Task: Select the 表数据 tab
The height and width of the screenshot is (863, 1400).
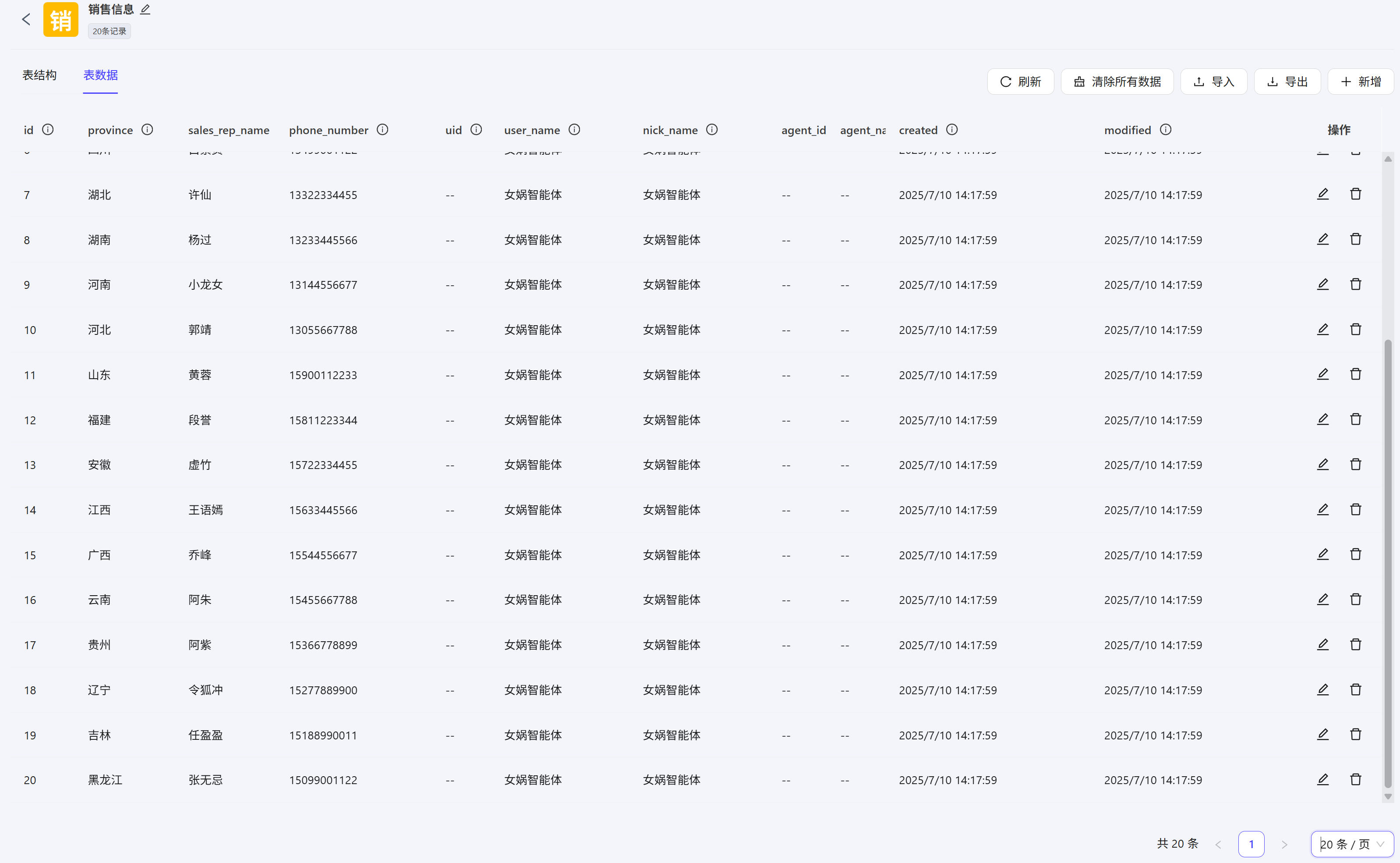Action: click(x=100, y=75)
